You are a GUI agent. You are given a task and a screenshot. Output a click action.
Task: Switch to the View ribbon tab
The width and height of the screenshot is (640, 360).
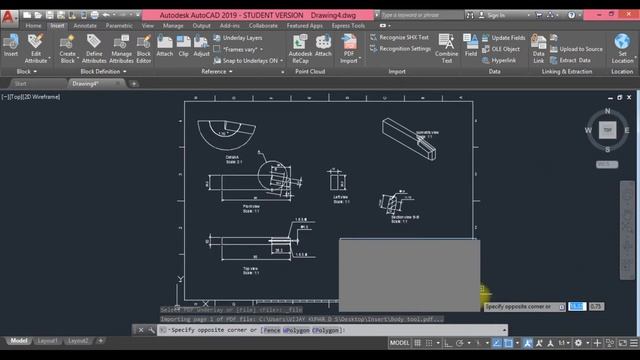[148, 26]
